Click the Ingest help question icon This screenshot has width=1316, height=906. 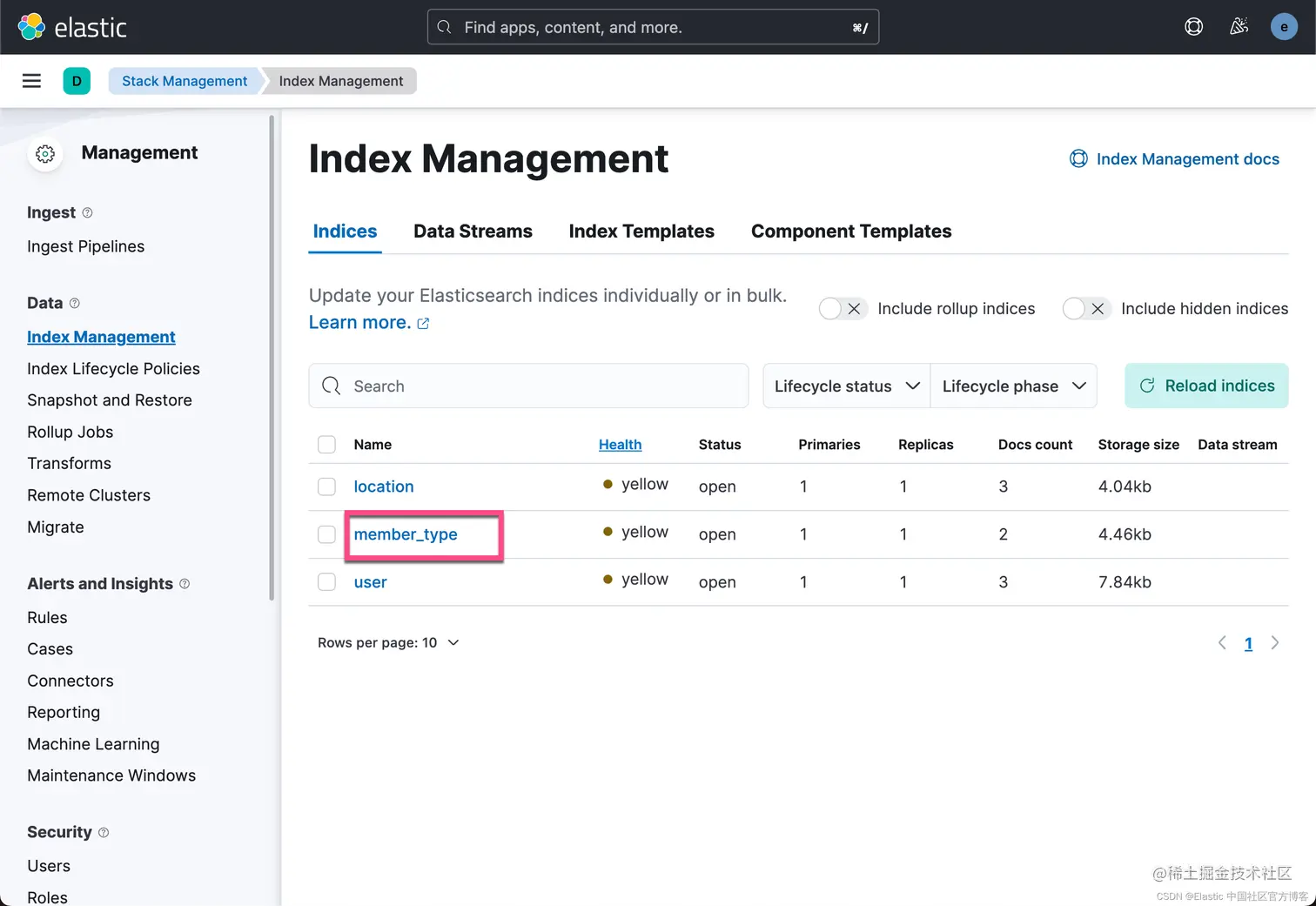click(x=87, y=212)
